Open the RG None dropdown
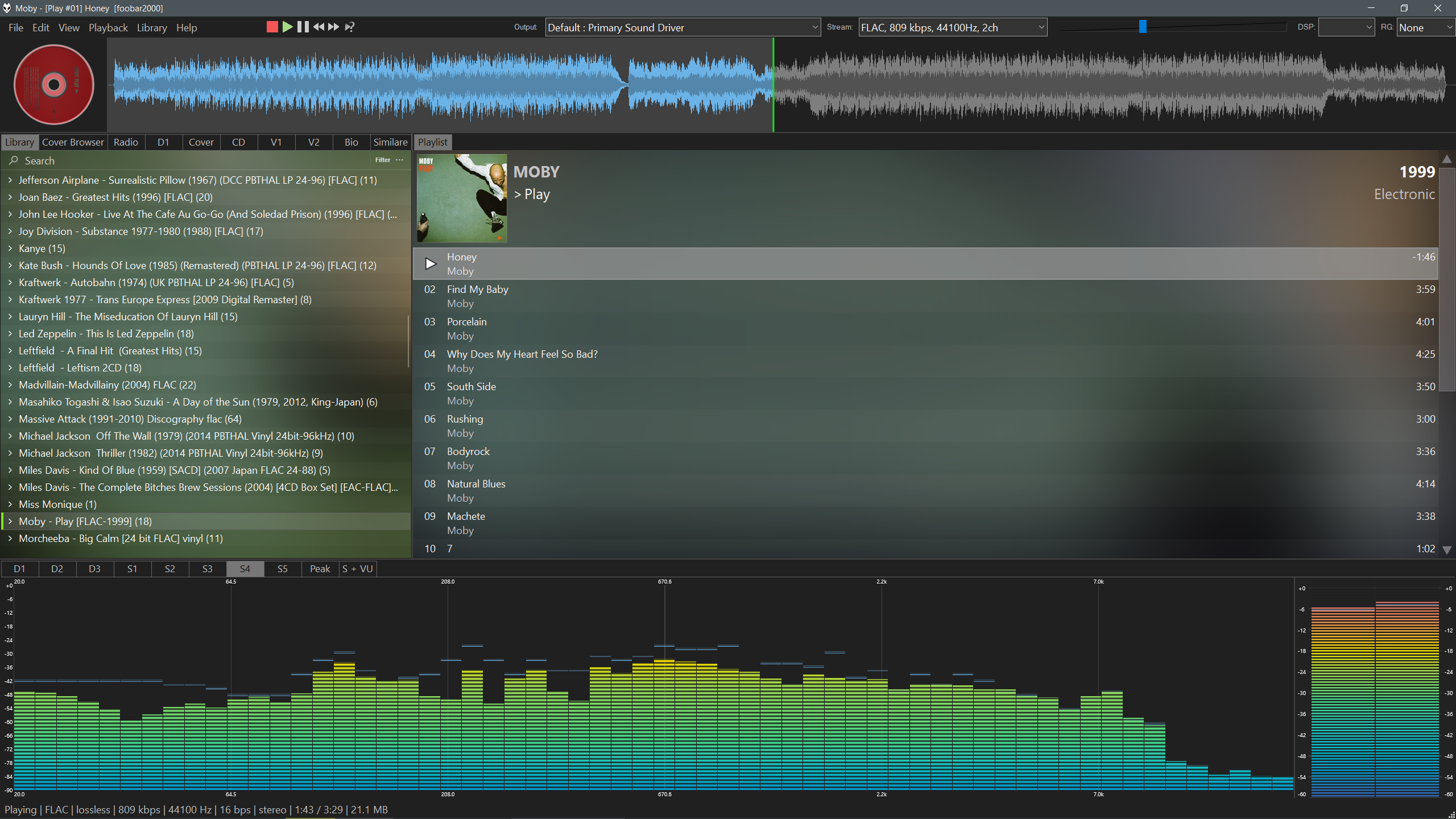1456x819 pixels. click(x=1425, y=27)
